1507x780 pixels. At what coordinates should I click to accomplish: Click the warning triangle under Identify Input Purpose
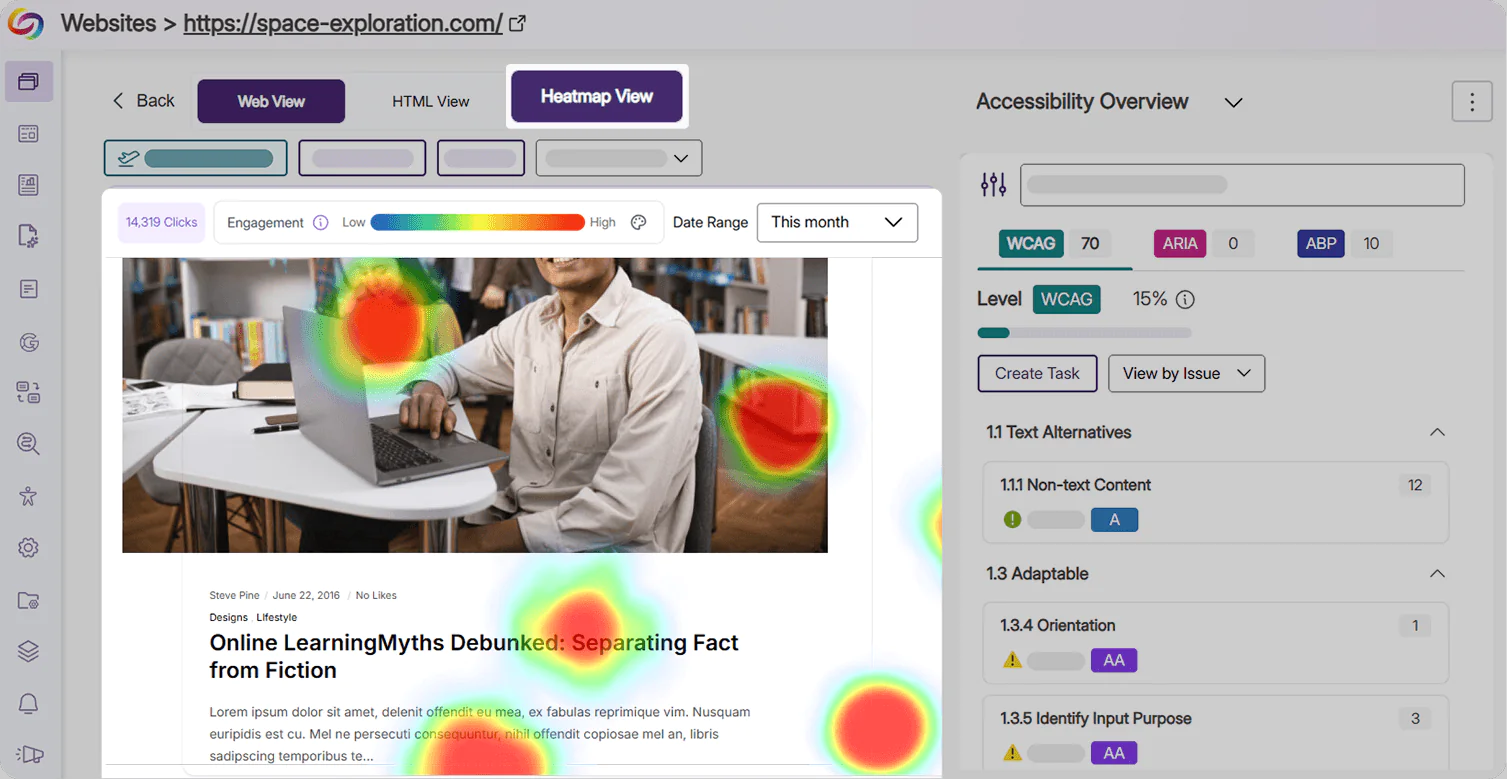click(1012, 753)
